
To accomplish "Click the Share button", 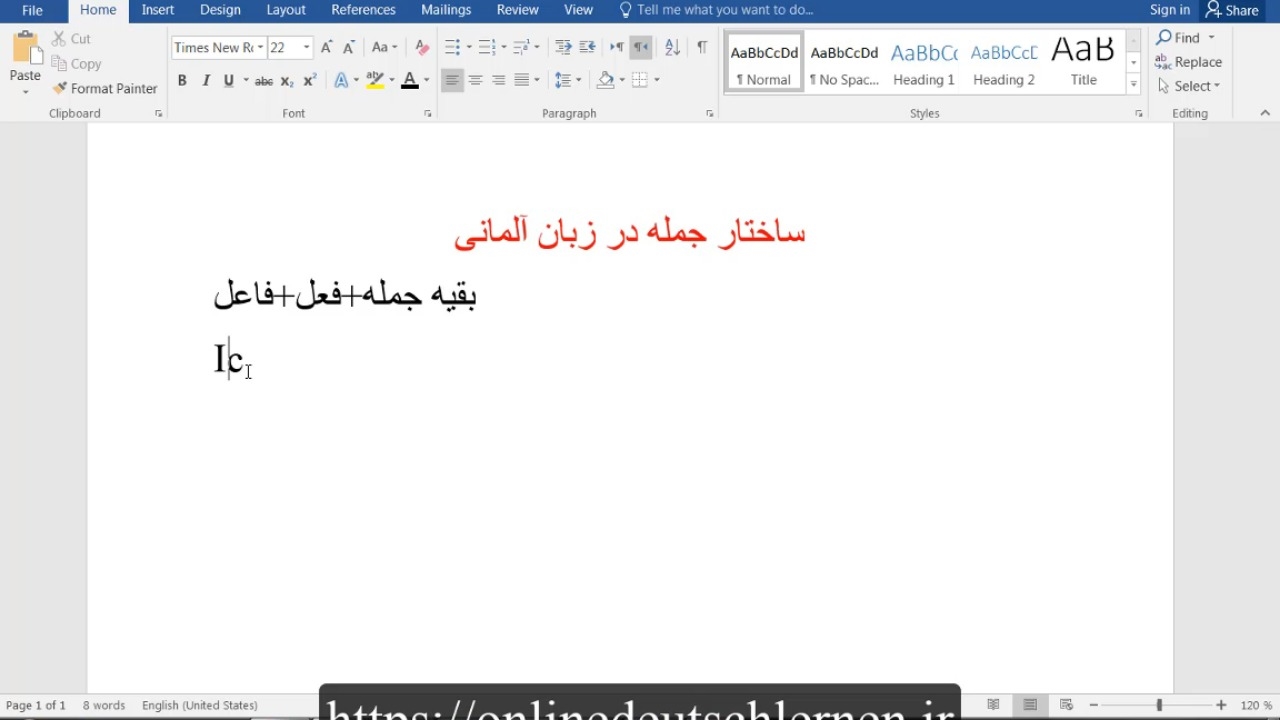I will click(x=1232, y=10).
